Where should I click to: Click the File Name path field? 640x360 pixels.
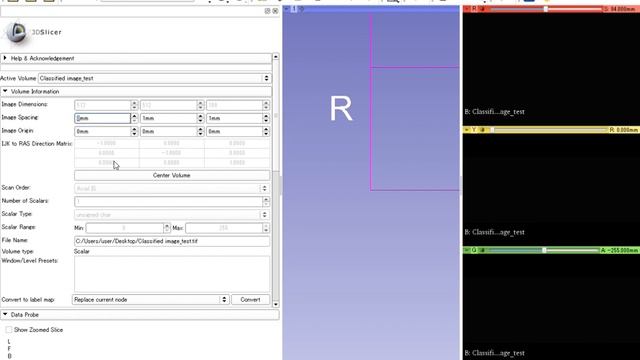[172, 241]
